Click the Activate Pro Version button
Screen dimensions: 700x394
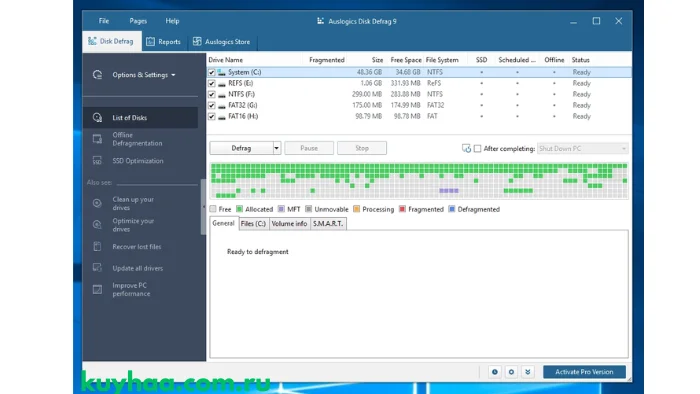click(x=584, y=372)
